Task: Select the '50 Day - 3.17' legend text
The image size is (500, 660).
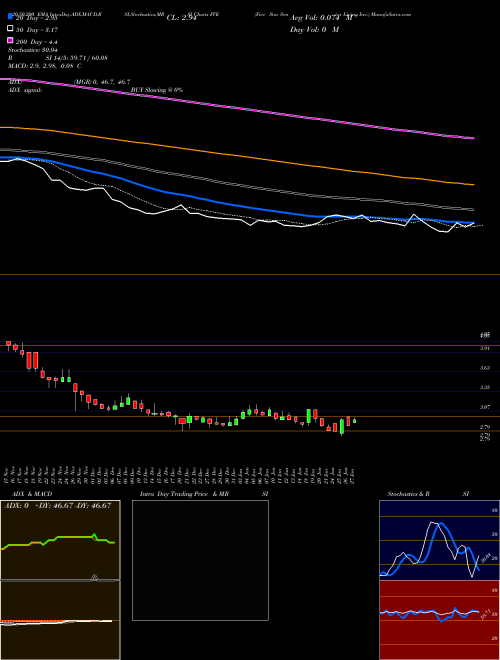Action: point(36,30)
